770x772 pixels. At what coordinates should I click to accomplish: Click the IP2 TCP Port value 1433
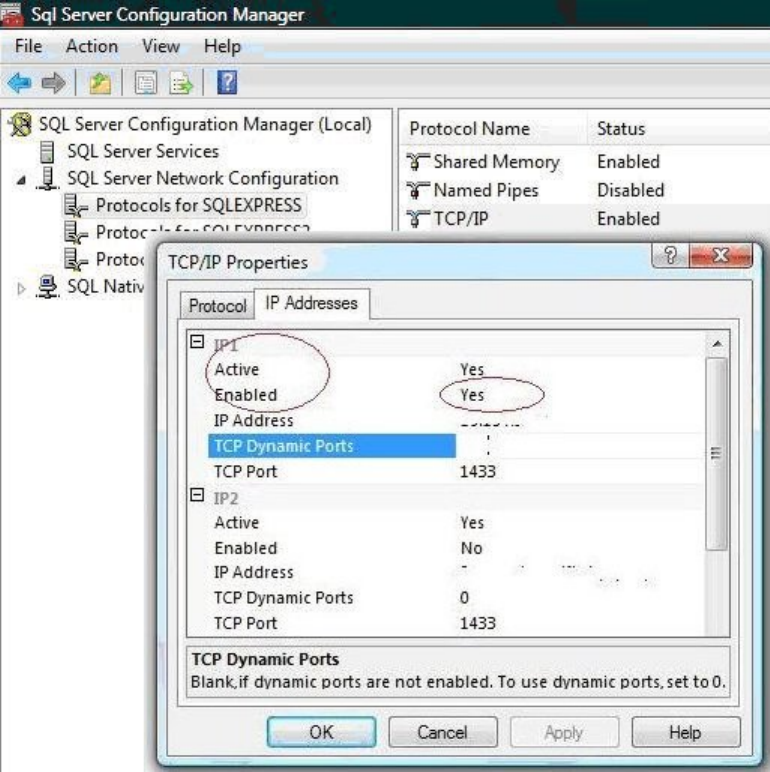pyautogui.click(x=478, y=623)
